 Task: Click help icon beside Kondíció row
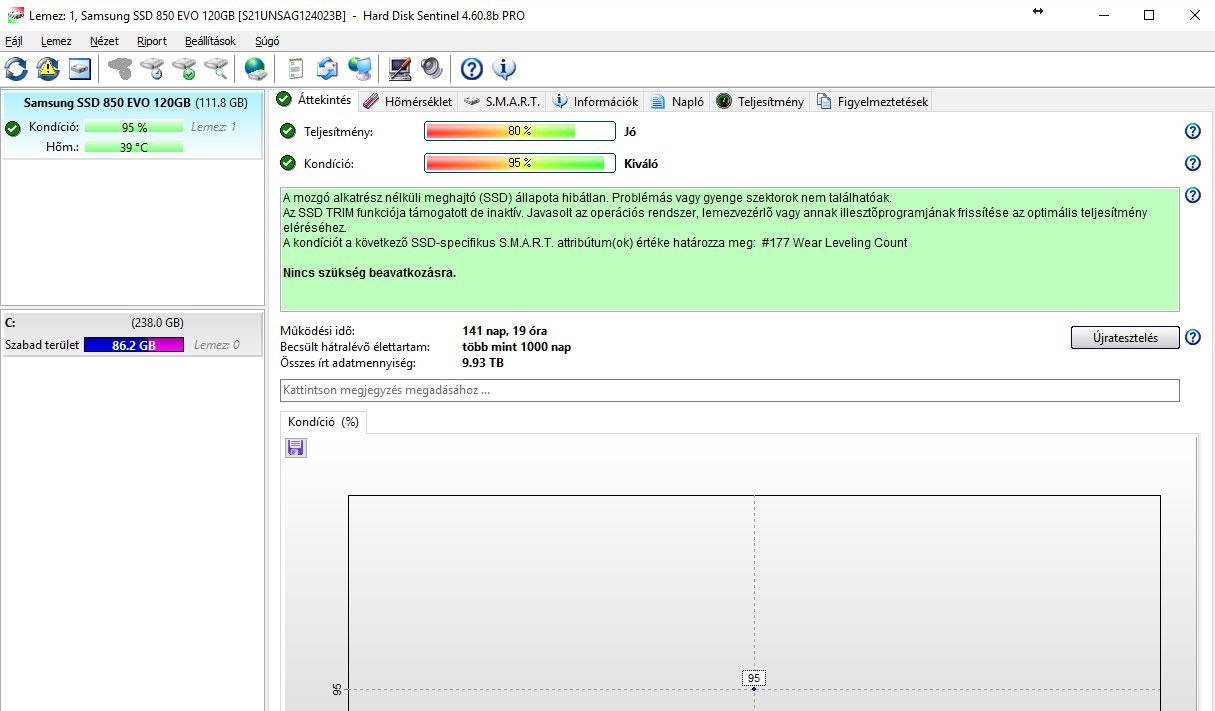pos(1192,163)
